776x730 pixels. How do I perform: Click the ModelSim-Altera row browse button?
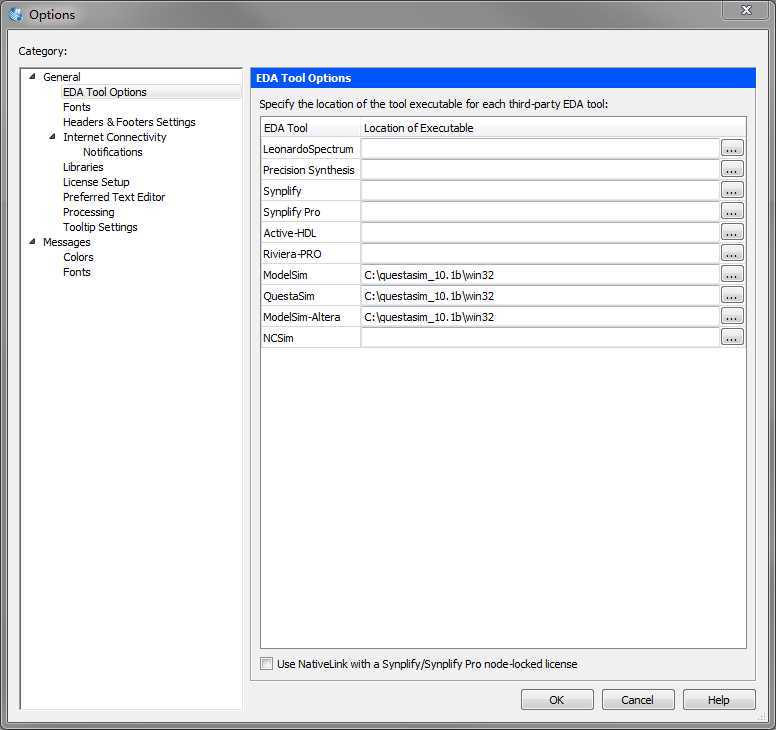732,317
